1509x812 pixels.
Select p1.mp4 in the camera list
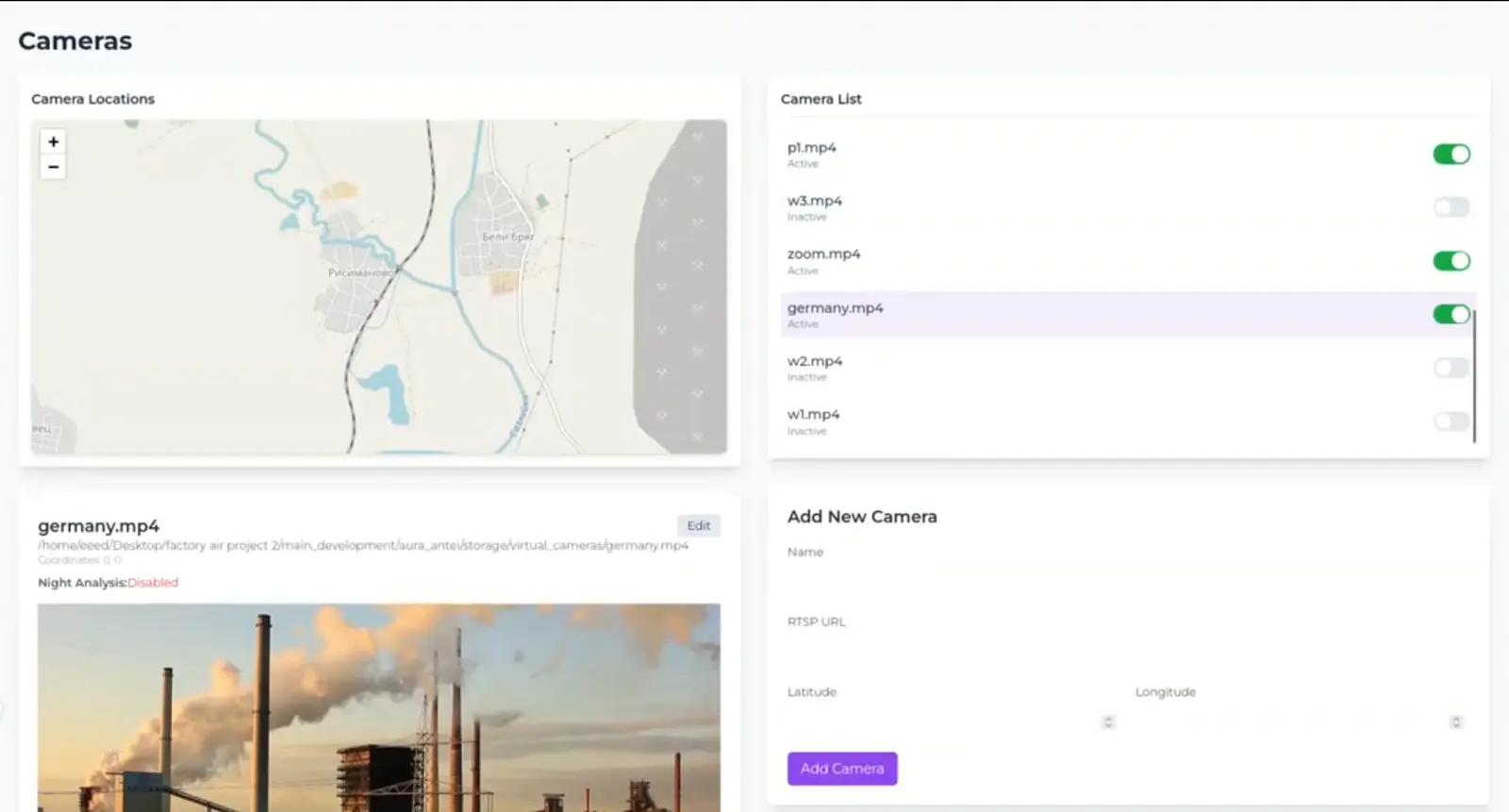(x=1128, y=154)
